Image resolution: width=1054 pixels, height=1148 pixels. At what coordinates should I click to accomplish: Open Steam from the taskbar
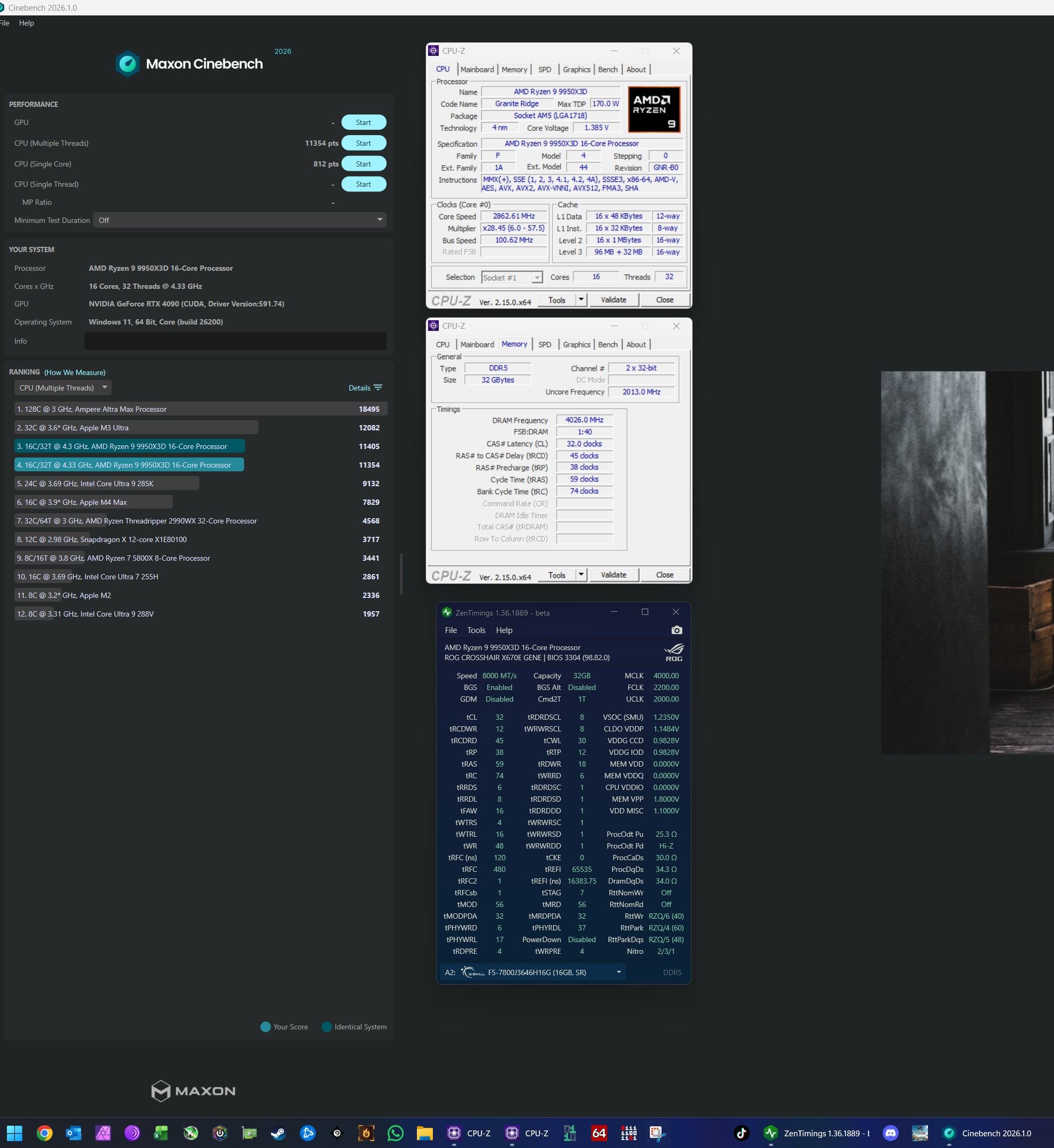(278, 1133)
